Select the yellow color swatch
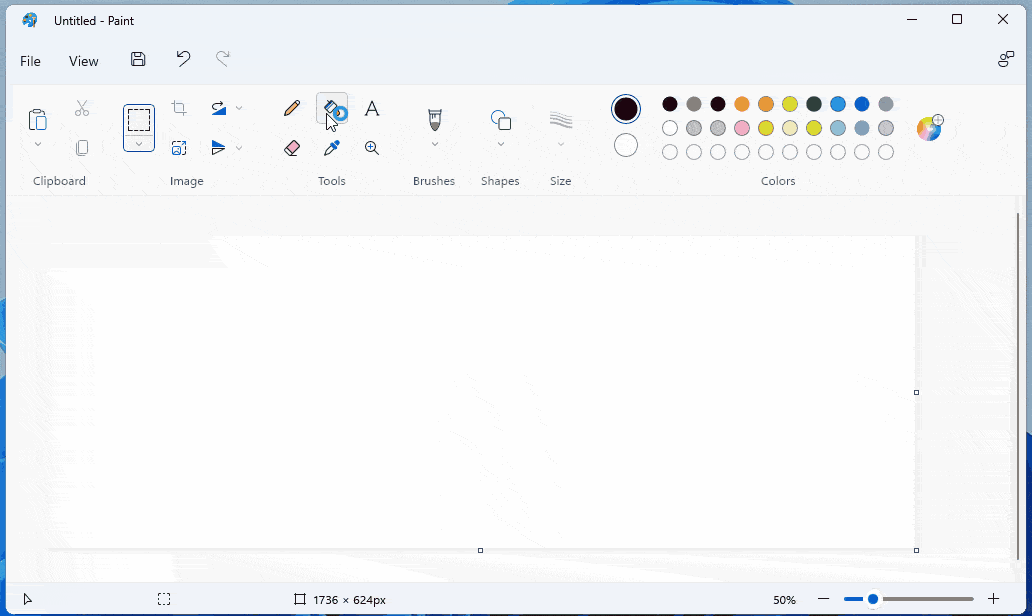This screenshot has height=616, width=1032. (x=789, y=103)
